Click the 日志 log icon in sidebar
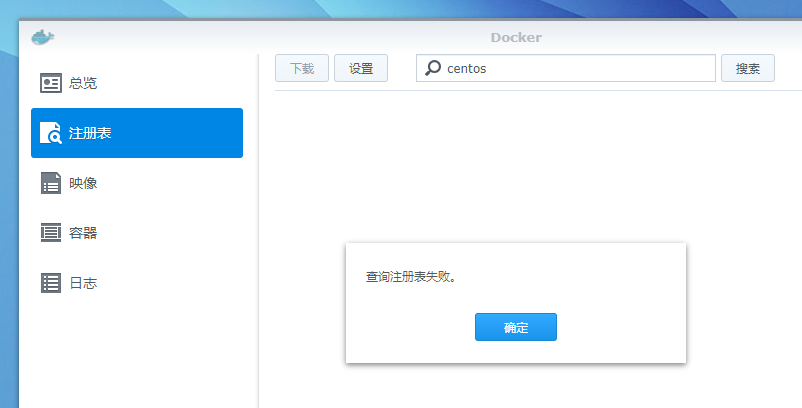This screenshot has height=408, width=802. 51,283
